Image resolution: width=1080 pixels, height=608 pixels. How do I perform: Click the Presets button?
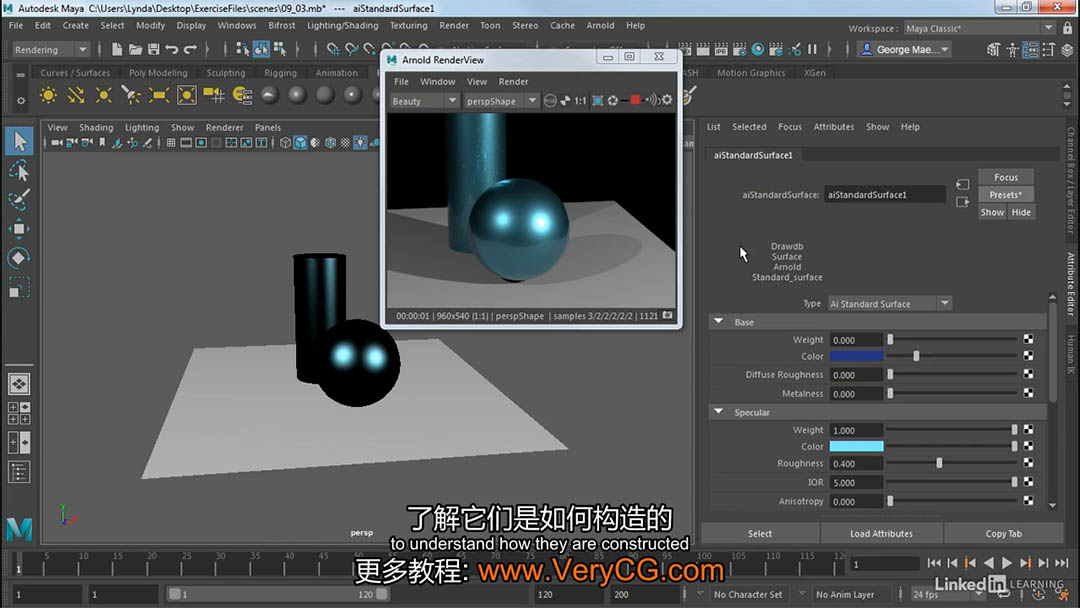click(1006, 195)
